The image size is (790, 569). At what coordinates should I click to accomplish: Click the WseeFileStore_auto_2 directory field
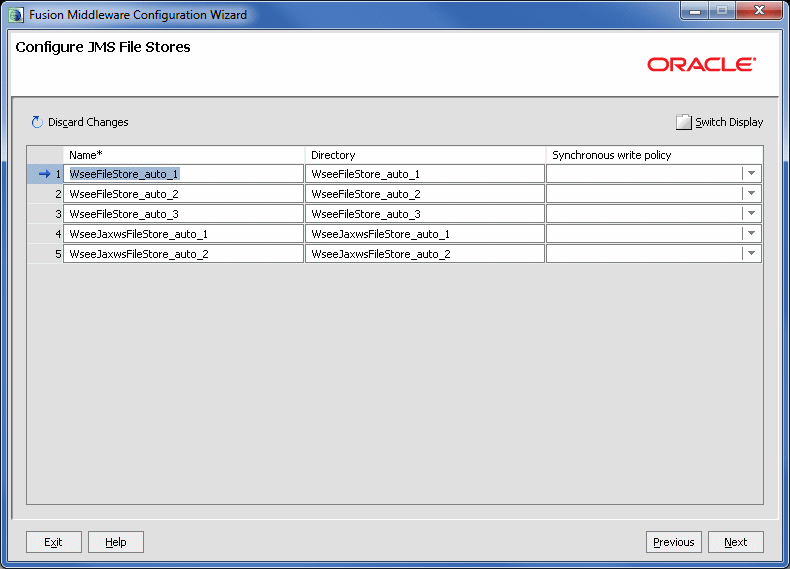pyautogui.click(x=424, y=194)
